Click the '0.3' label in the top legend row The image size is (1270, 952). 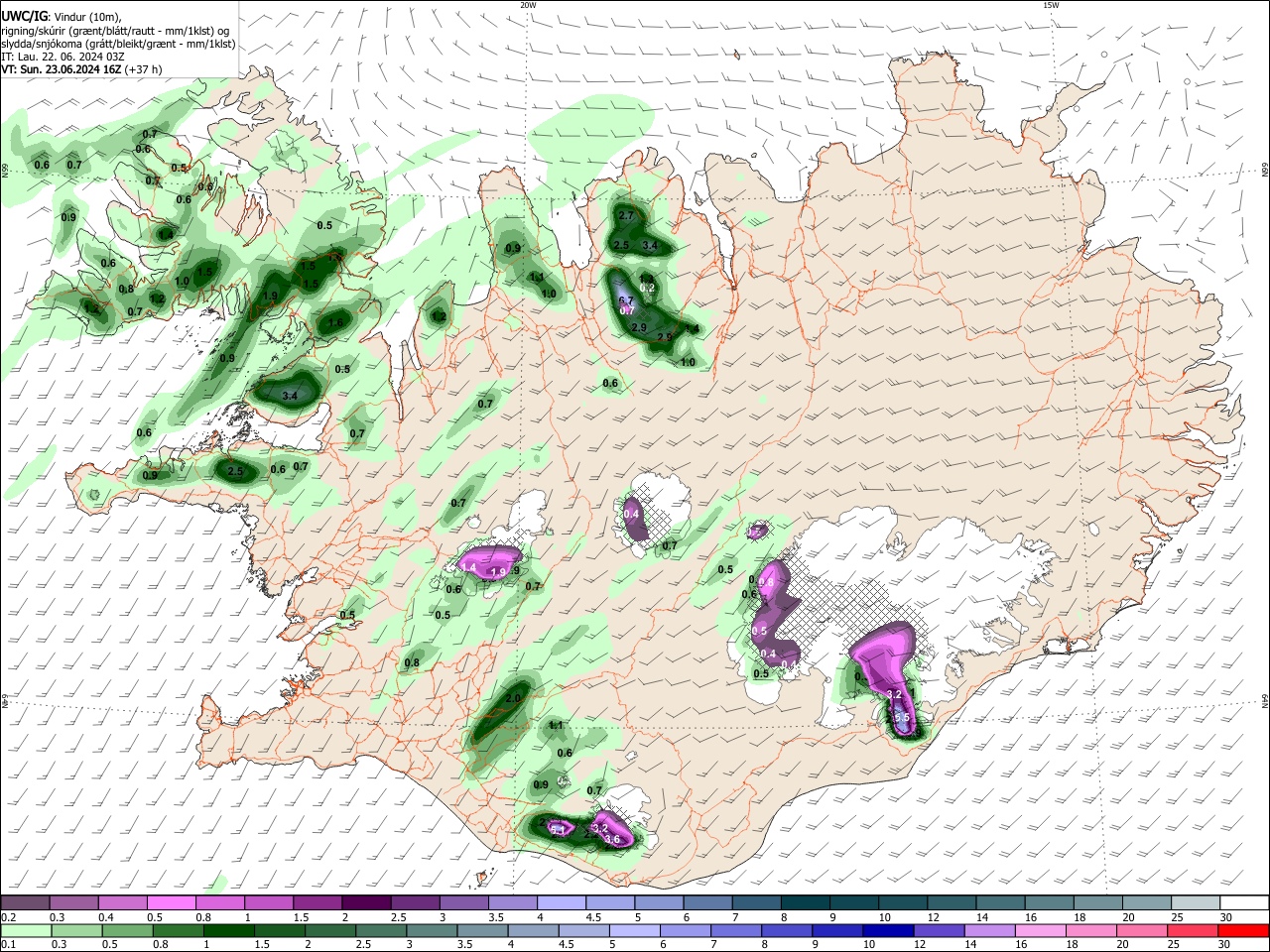(58, 918)
